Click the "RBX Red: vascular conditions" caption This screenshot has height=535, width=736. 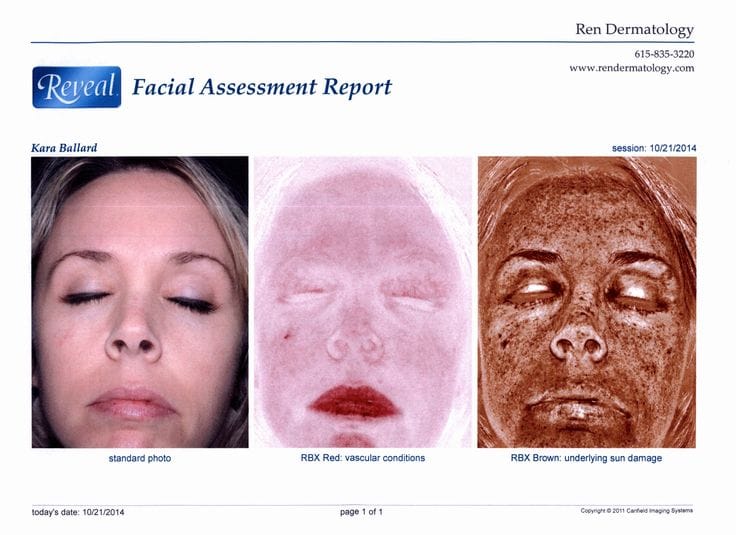363,458
